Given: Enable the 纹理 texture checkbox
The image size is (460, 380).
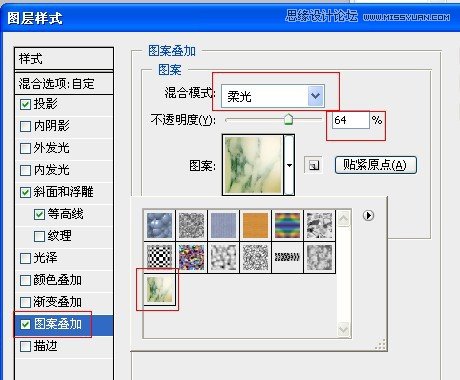Looking at the screenshot, I should 39,236.
